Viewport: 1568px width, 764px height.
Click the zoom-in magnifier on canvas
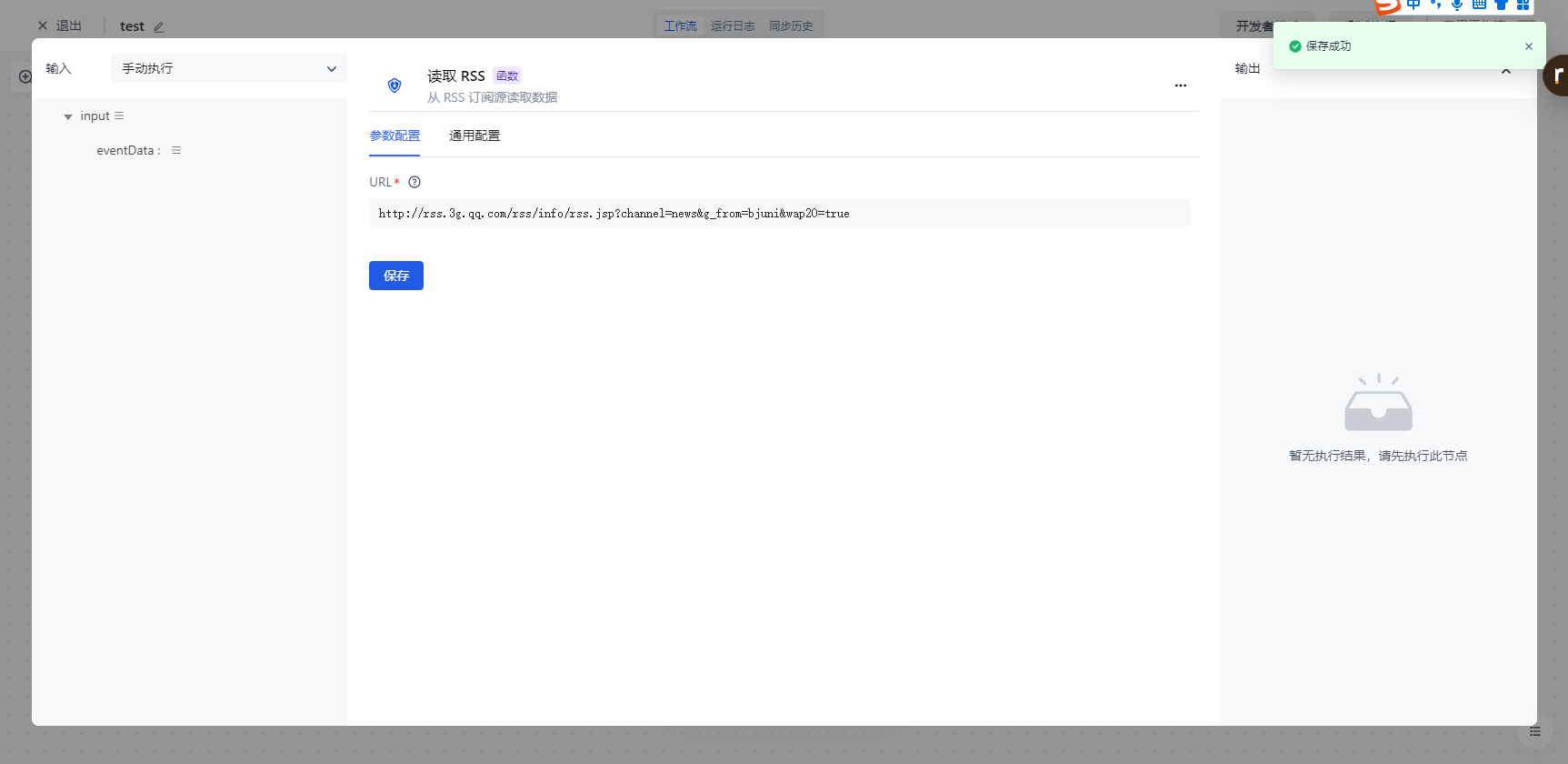coord(25,77)
